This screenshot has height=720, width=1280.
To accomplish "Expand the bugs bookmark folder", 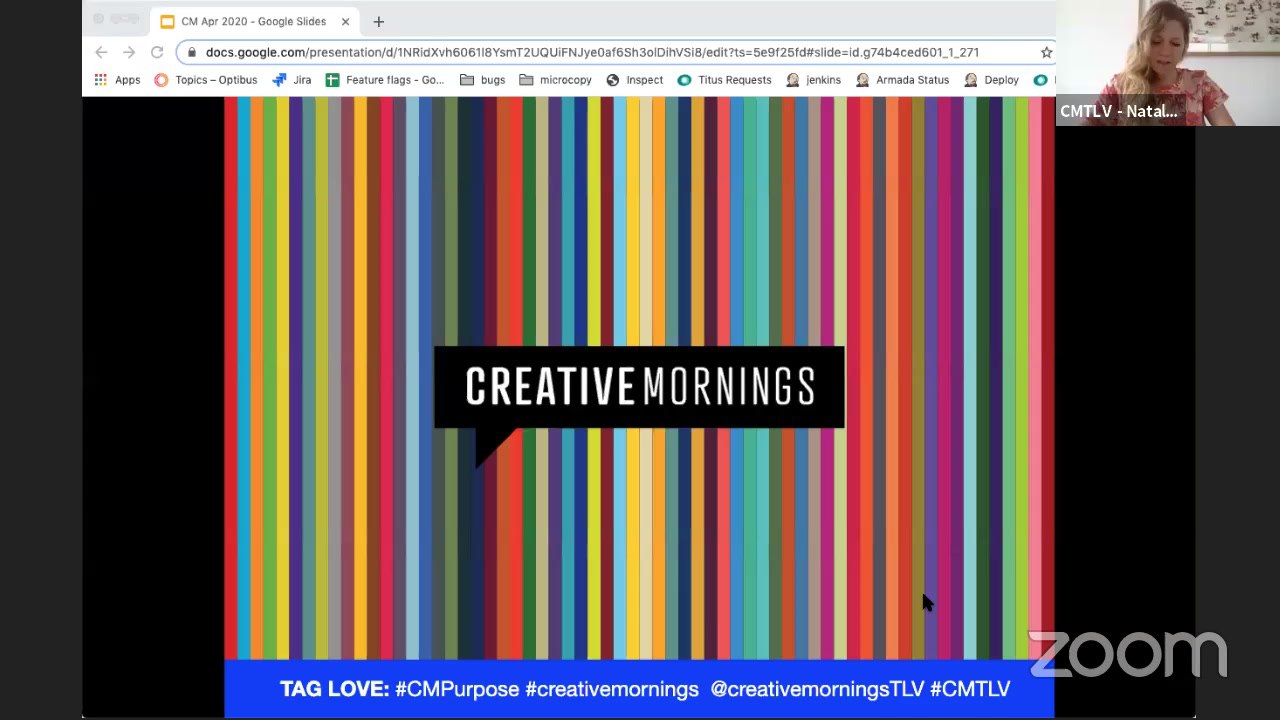I will point(482,80).
